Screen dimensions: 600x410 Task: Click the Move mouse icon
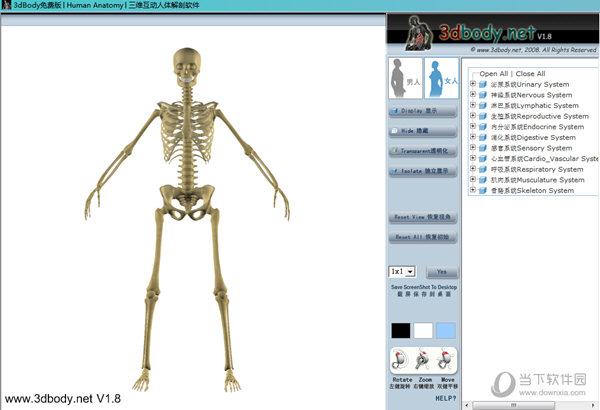[x=446, y=360]
